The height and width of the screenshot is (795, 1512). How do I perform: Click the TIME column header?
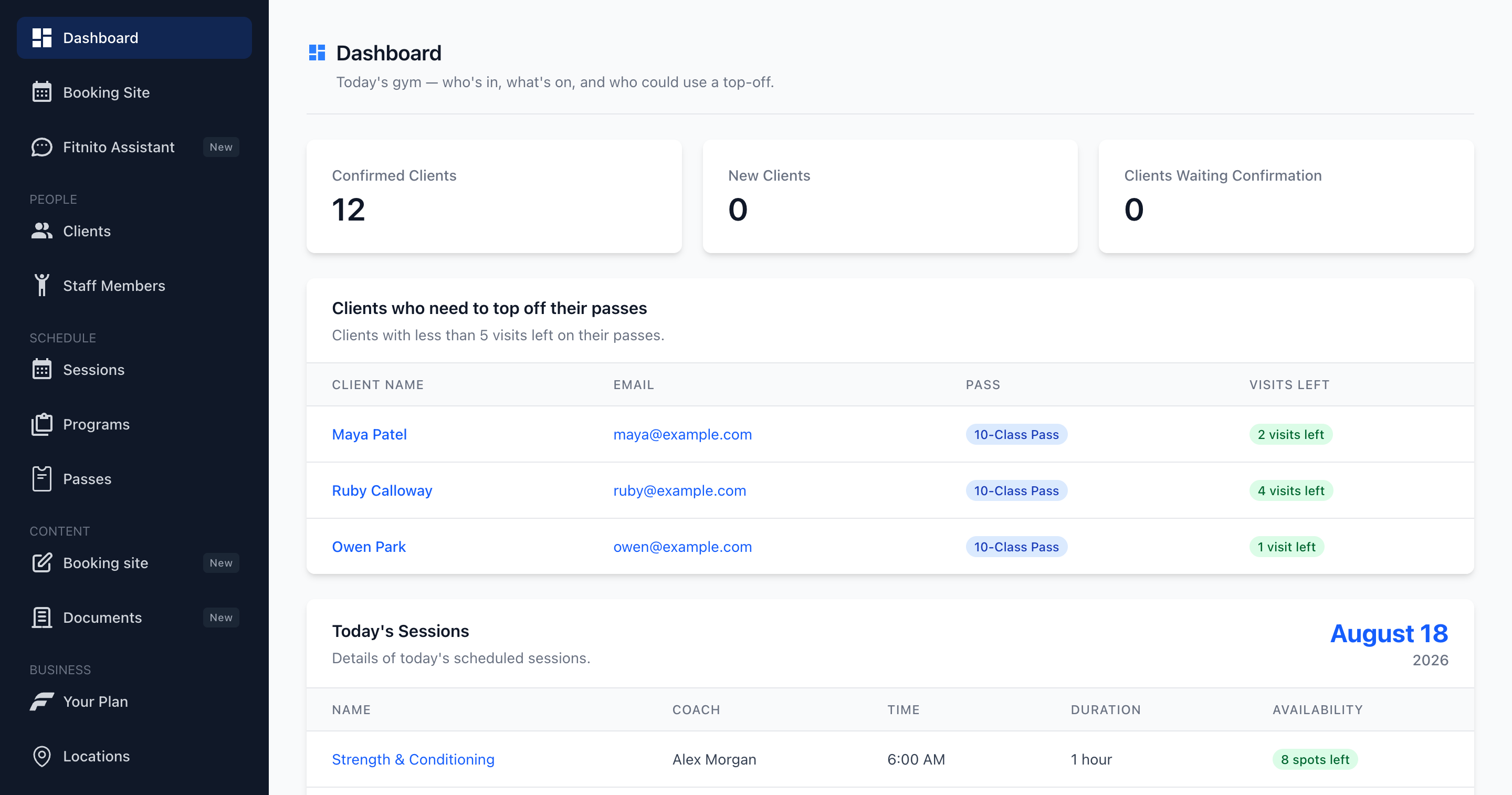(904, 709)
